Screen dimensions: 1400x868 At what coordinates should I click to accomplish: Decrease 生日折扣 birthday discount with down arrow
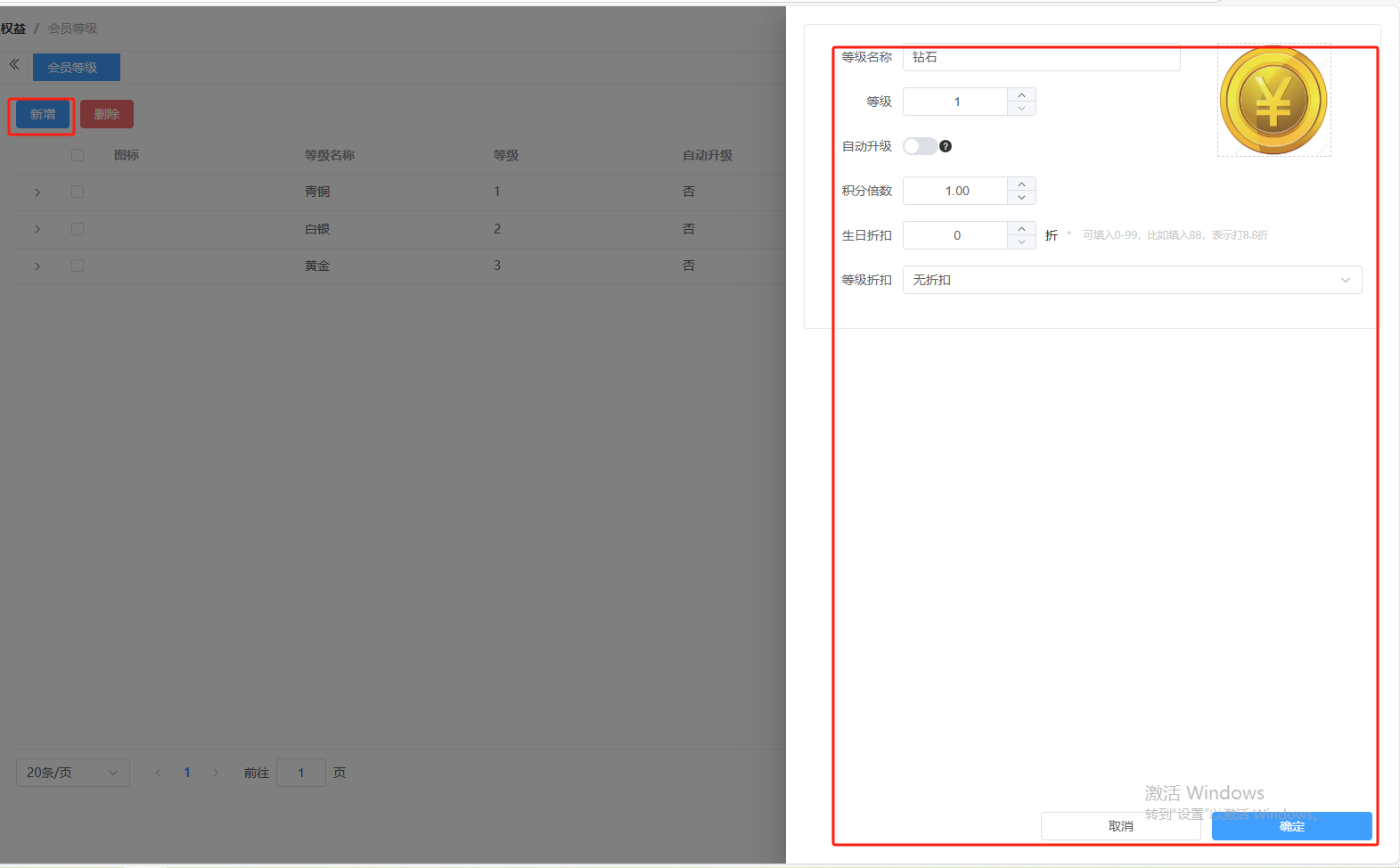1021,242
